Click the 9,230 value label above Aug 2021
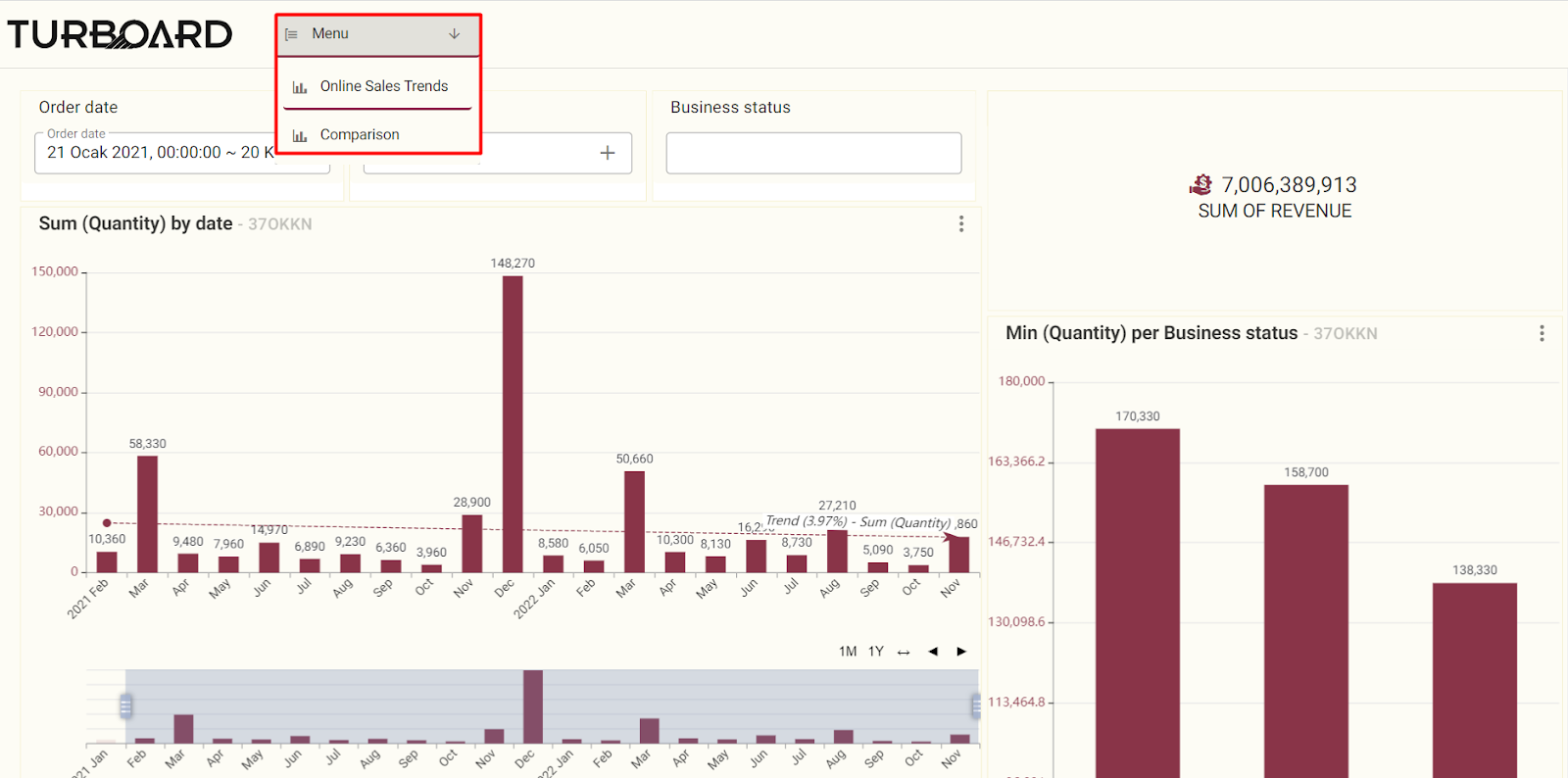The image size is (1568, 778). pyautogui.click(x=350, y=542)
